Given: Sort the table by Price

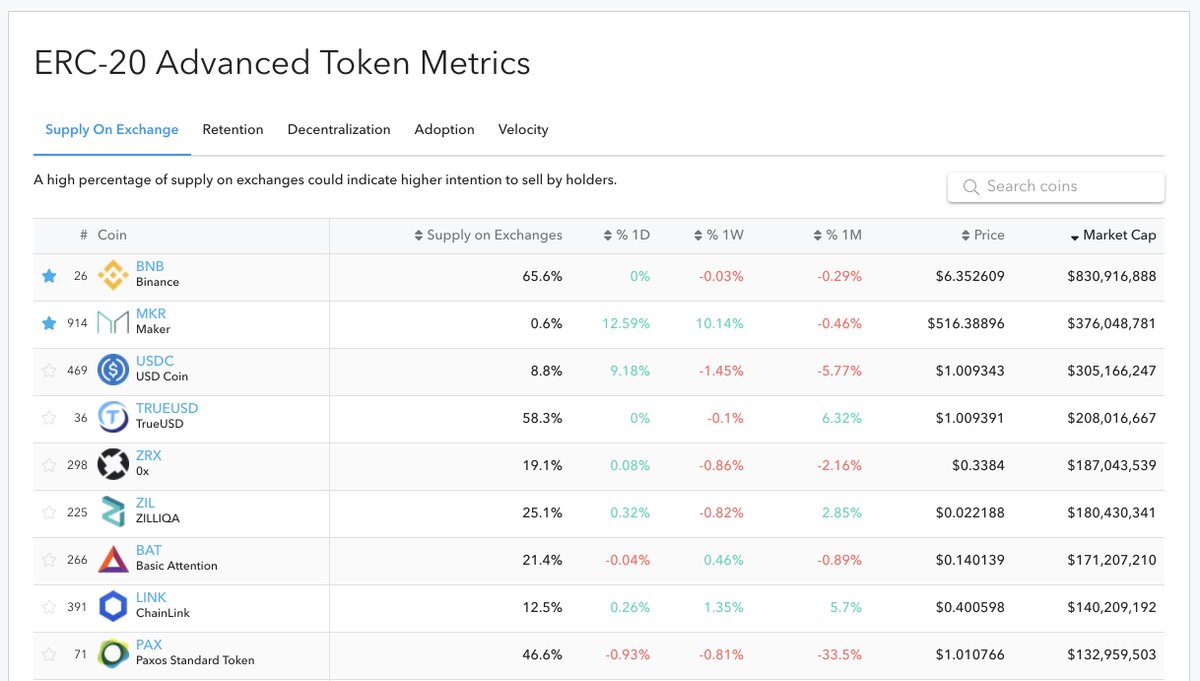Looking at the screenshot, I should click(984, 235).
